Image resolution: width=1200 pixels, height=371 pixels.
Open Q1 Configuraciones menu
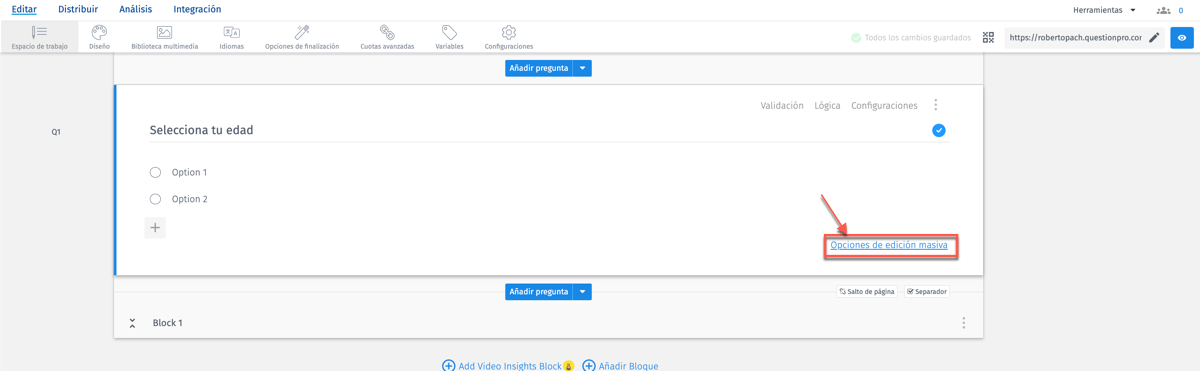pos(884,105)
